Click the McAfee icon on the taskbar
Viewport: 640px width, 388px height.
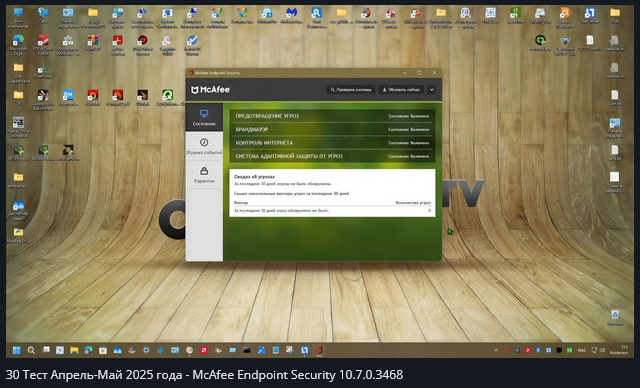(319, 350)
